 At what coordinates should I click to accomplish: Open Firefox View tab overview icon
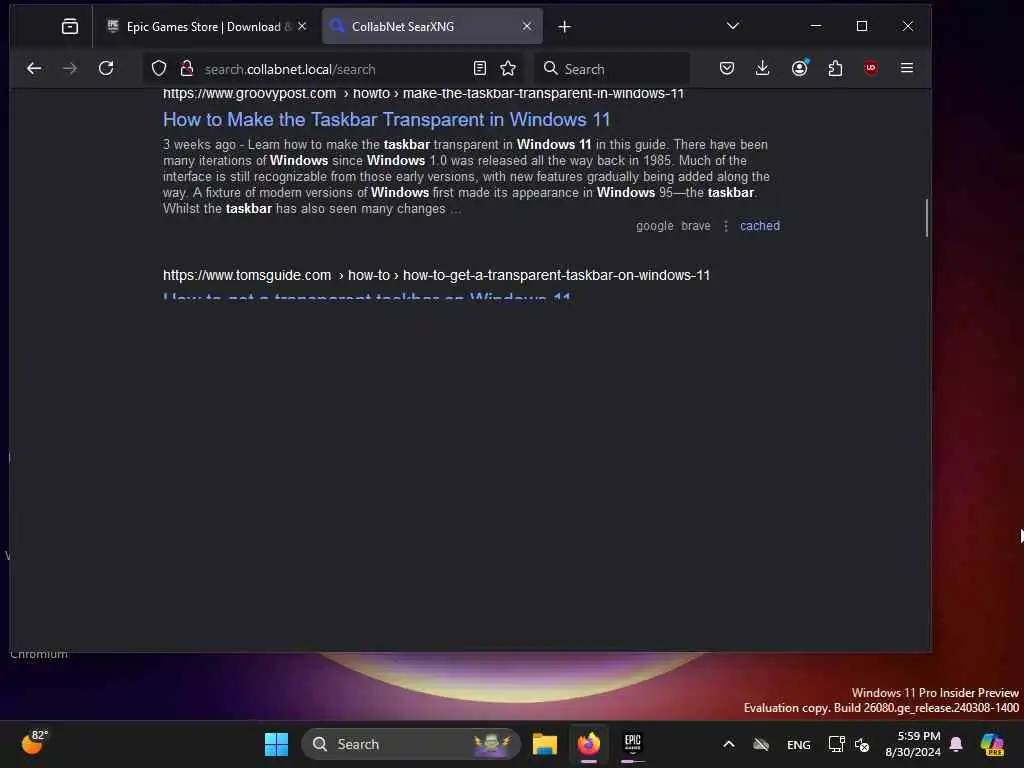pyautogui.click(x=70, y=27)
